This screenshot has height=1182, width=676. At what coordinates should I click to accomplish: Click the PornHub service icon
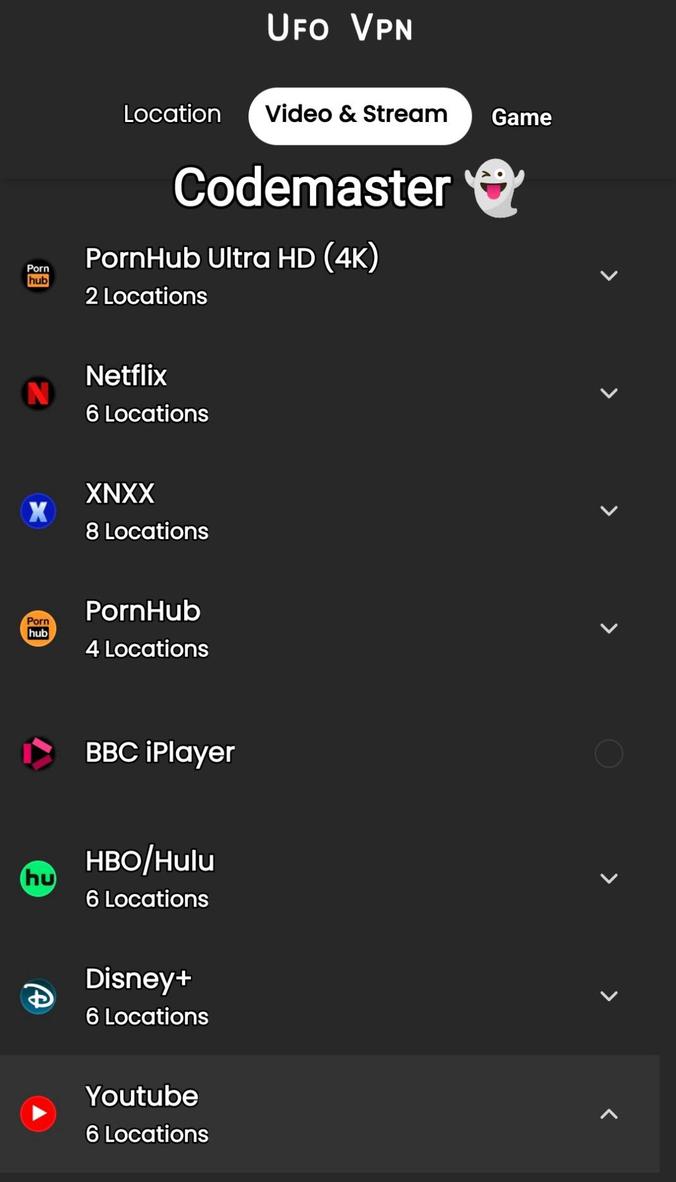click(x=38, y=628)
